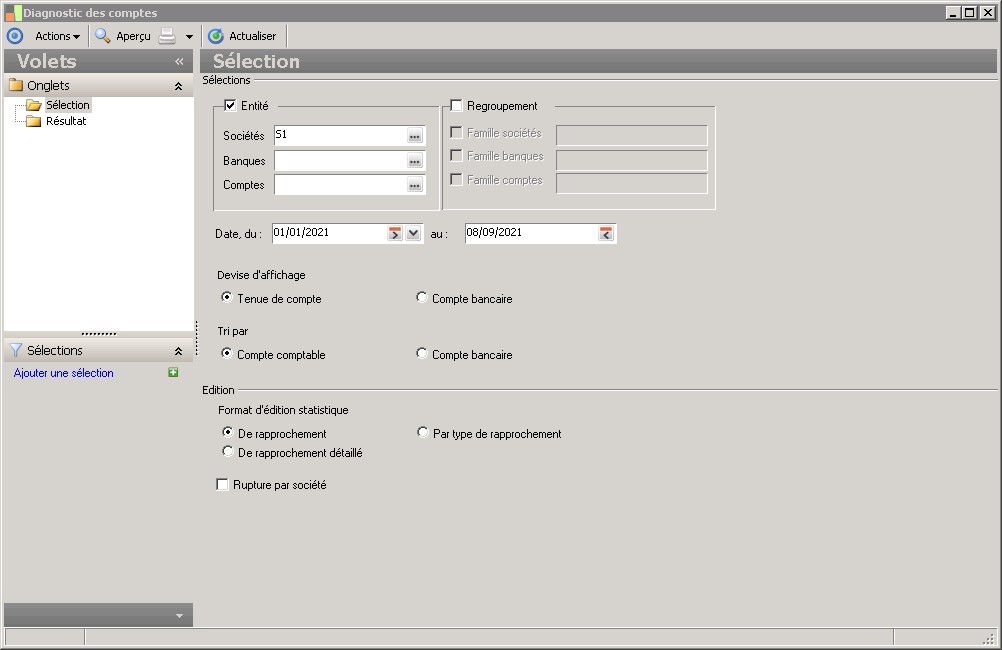Click the blue circular icon left of Actions

coord(15,36)
